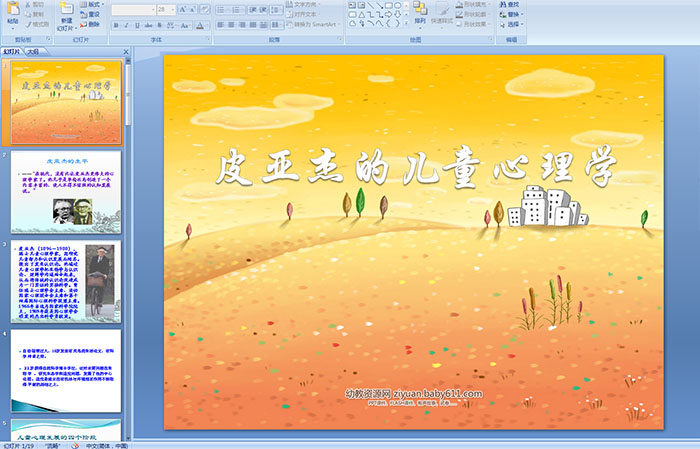Viewport: 700px width, 449px height.
Task: Click the font color A swatch
Action: (200, 26)
